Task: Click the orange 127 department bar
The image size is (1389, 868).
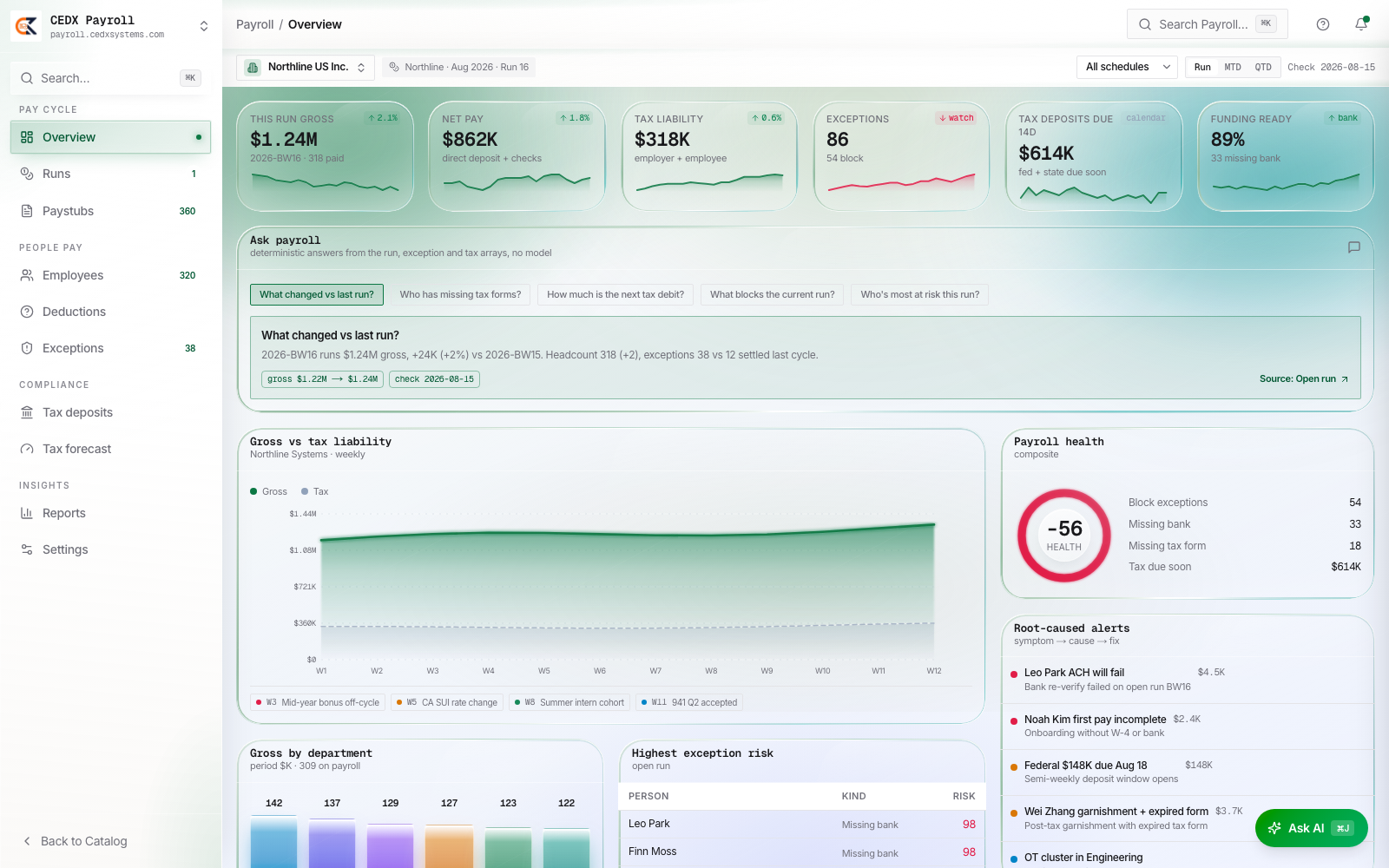Action: coord(449,846)
